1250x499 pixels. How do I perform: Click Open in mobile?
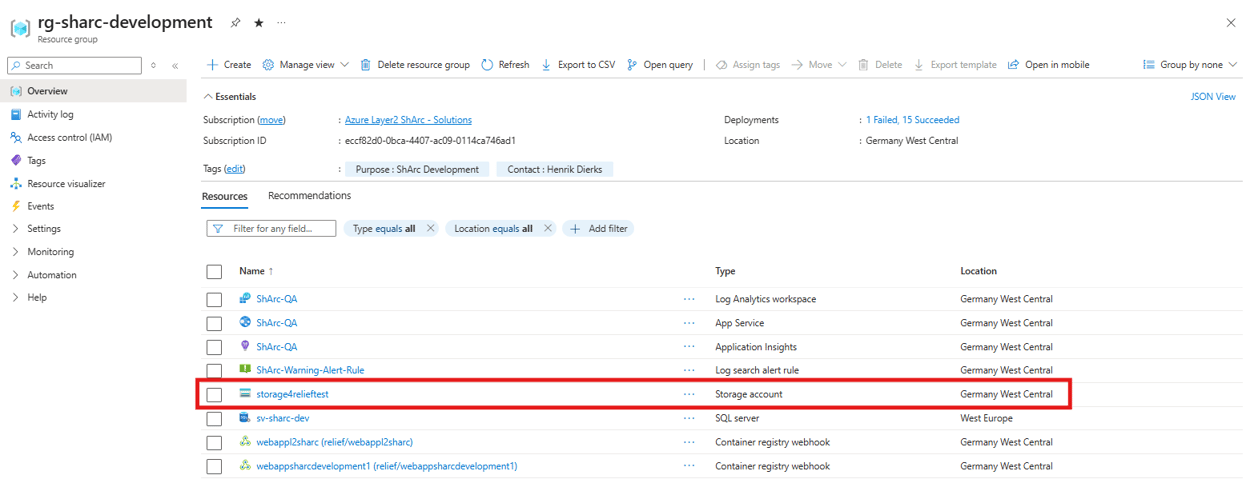1048,65
